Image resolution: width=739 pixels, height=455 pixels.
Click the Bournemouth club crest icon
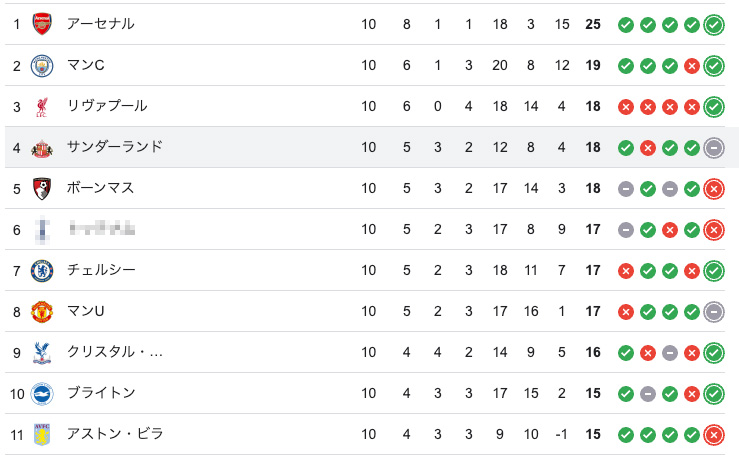pyautogui.click(x=41, y=188)
